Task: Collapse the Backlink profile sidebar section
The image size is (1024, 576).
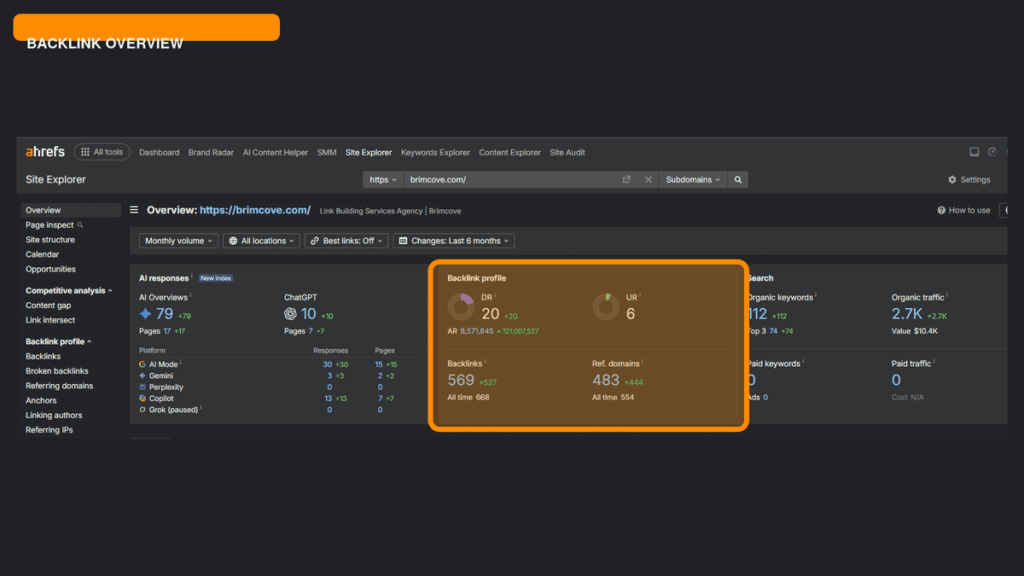Action: click(58, 342)
